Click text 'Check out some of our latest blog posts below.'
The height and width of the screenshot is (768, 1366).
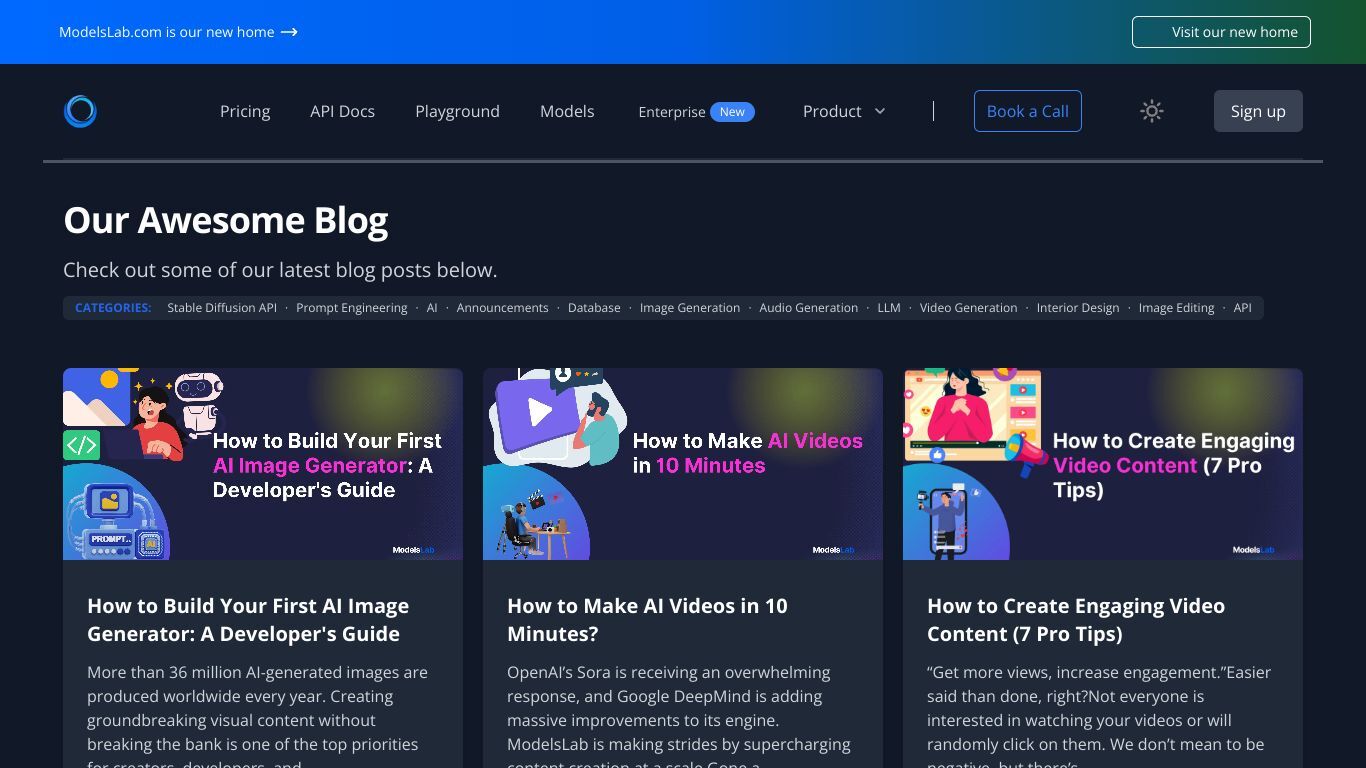pos(280,270)
